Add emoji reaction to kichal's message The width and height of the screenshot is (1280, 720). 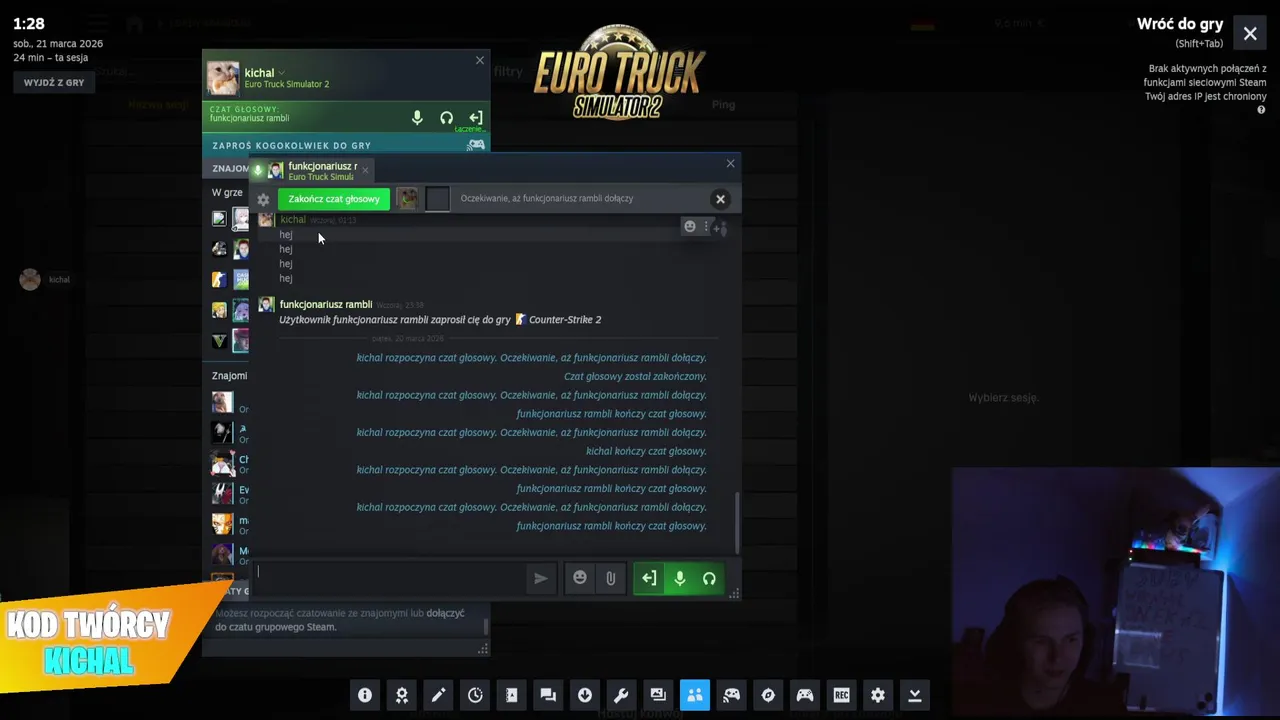tap(689, 227)
